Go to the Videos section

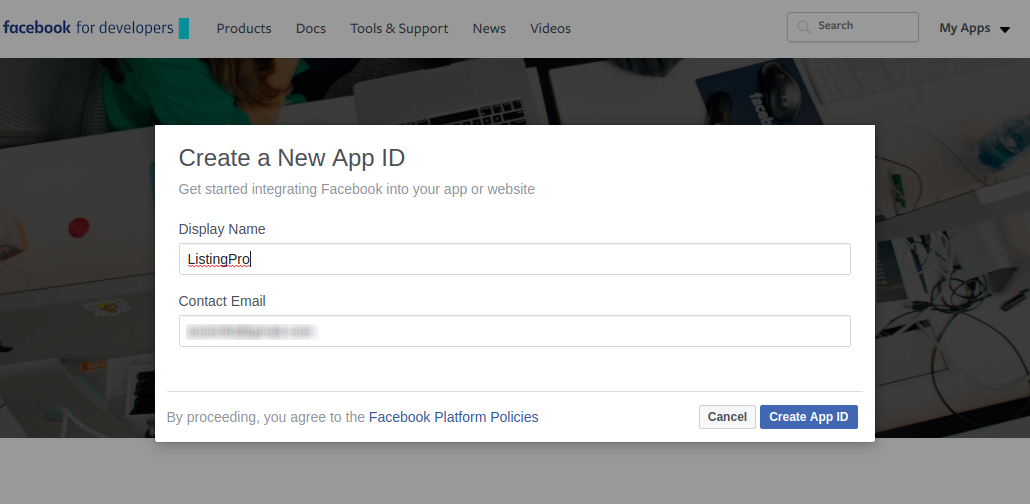point(550,28)
